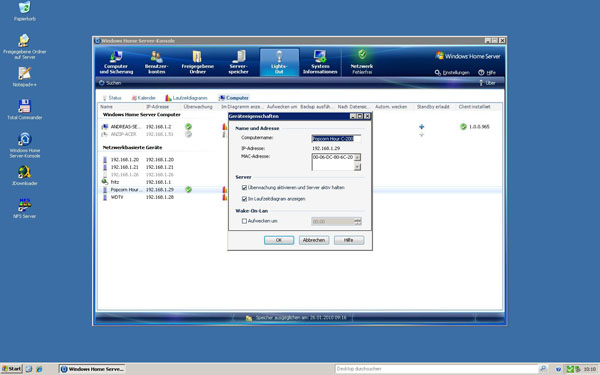600x375 pixels.
Task: Open the Serverspeicher section
Action: [238, 62]
